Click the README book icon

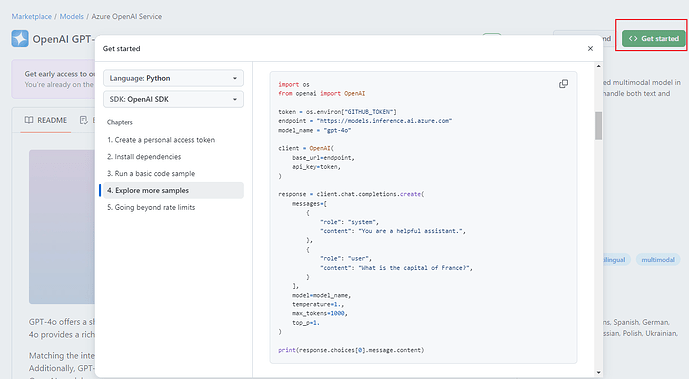point(29,120)
